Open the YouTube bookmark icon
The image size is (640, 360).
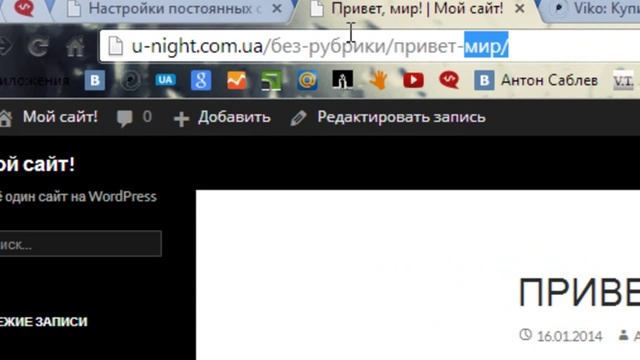[413, 80]
